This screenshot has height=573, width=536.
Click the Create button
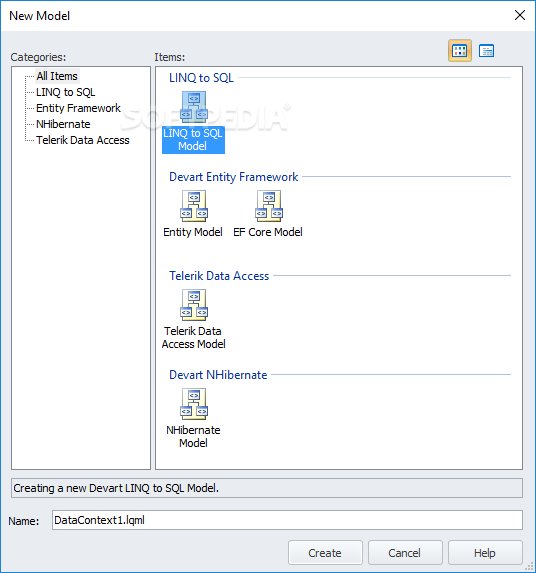325,553
